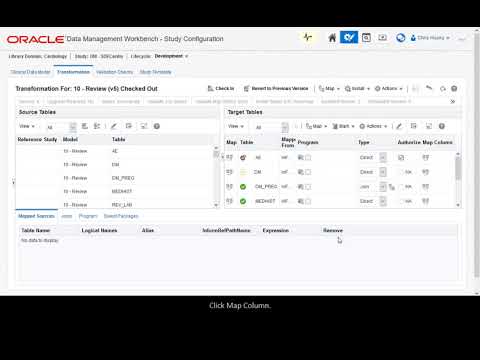The height and width of the screenshot is (360, 480).
Task: Click the pencil edit icon in Target Tables
Action: point(399,126)
